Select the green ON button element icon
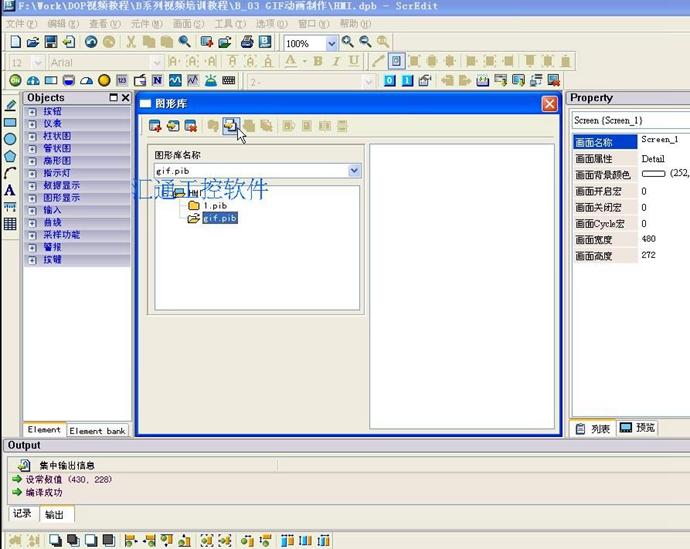 (15, 81)
